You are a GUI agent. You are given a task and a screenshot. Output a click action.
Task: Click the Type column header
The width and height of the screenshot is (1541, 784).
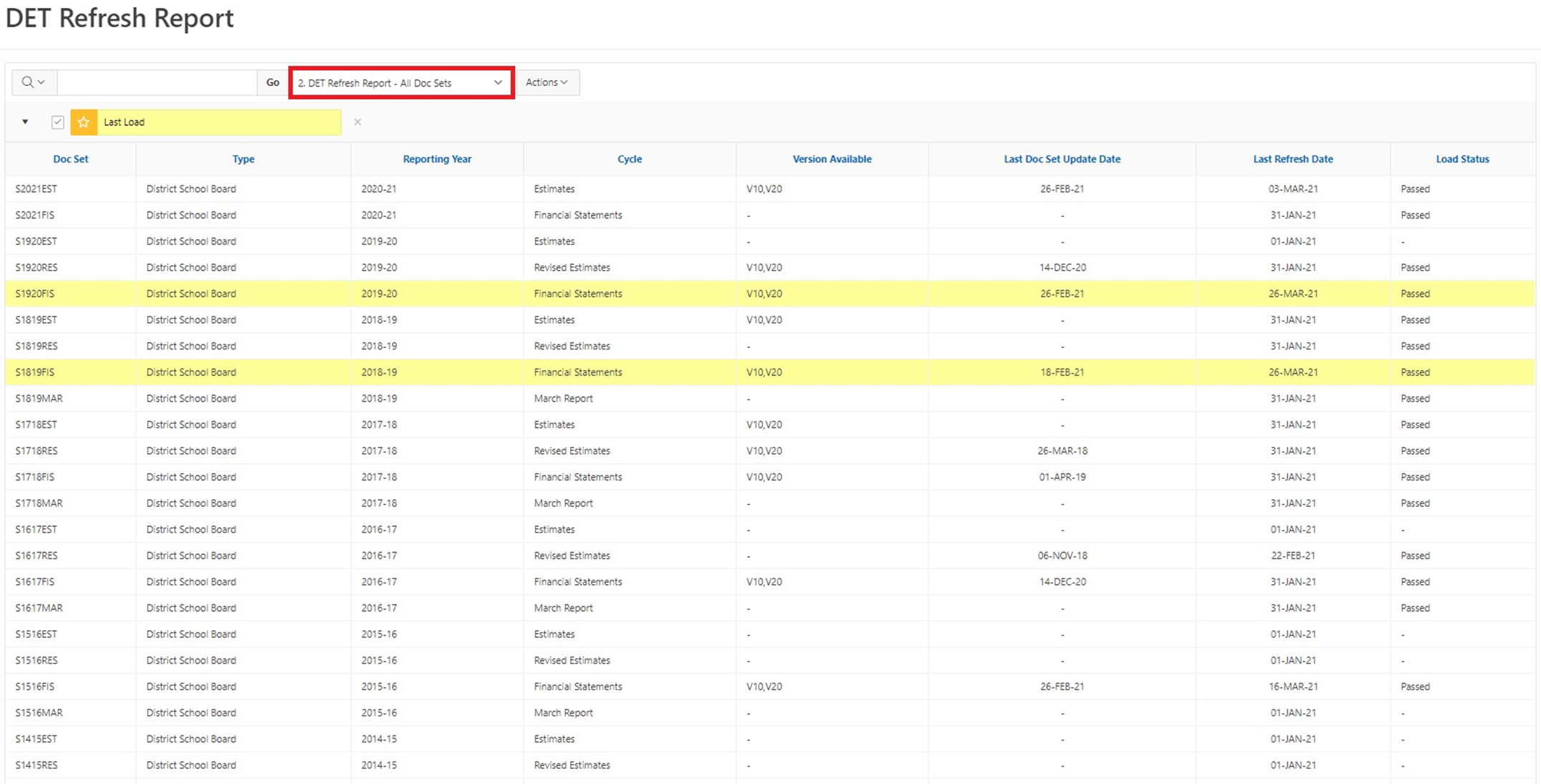(243, 159)
